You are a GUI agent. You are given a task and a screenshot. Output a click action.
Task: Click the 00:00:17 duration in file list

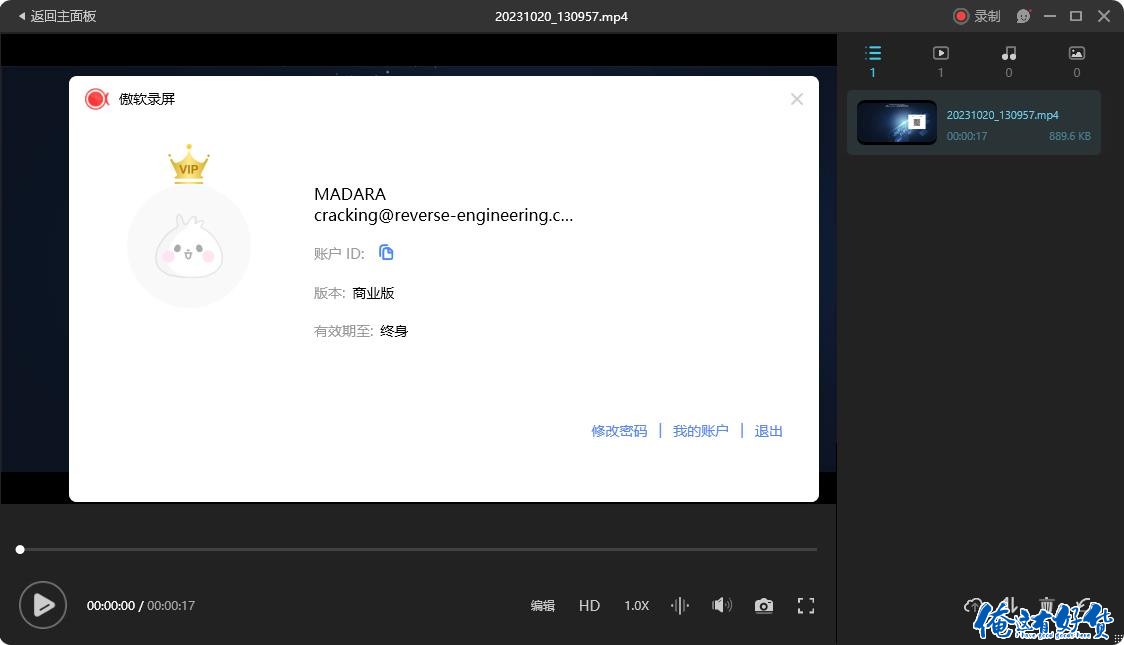click(x=966, y=136)
